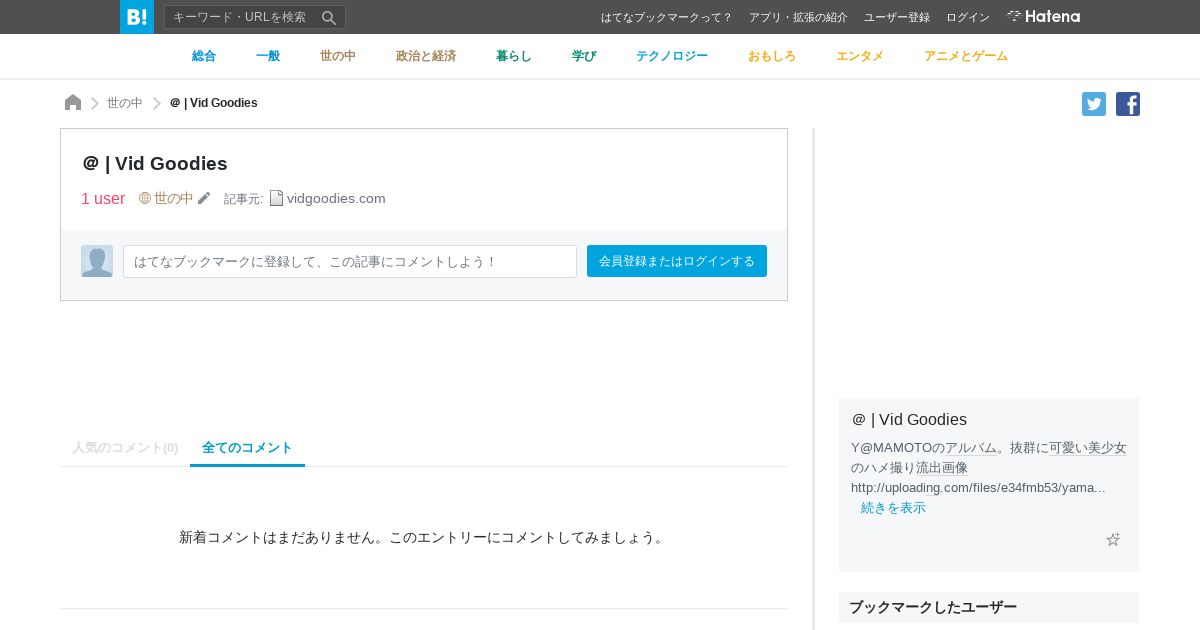
Task: Click ログイン in the header
Action: click(x=968, y=17)
